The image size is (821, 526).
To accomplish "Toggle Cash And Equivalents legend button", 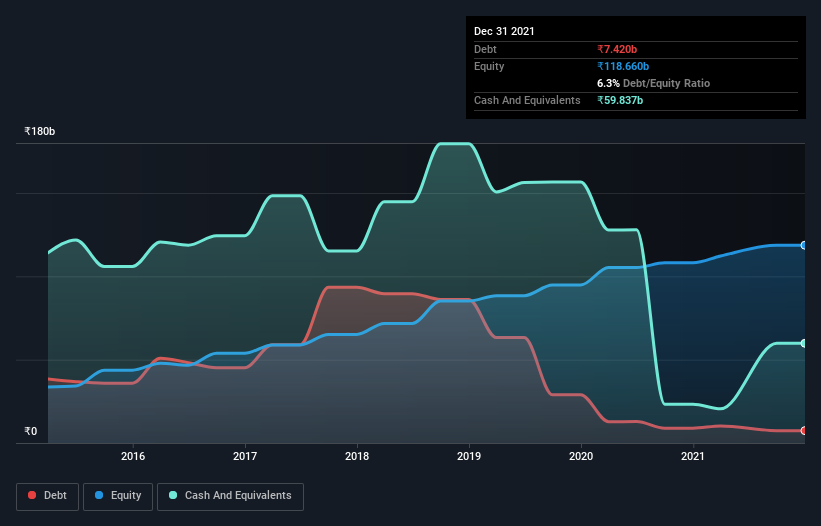I will (x=230, y=496).
